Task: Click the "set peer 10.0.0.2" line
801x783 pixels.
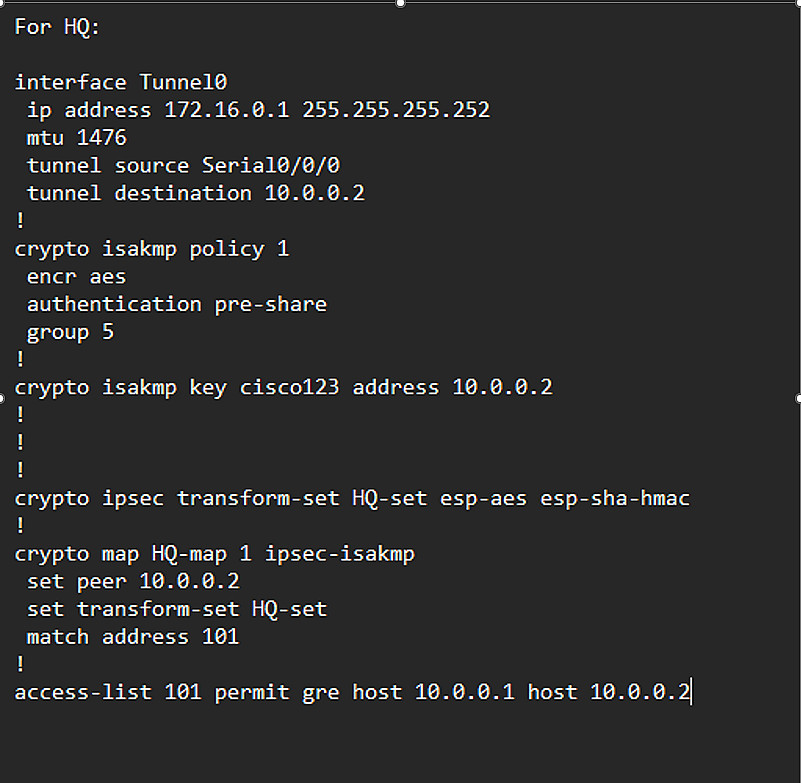Action: coord(133,580)
